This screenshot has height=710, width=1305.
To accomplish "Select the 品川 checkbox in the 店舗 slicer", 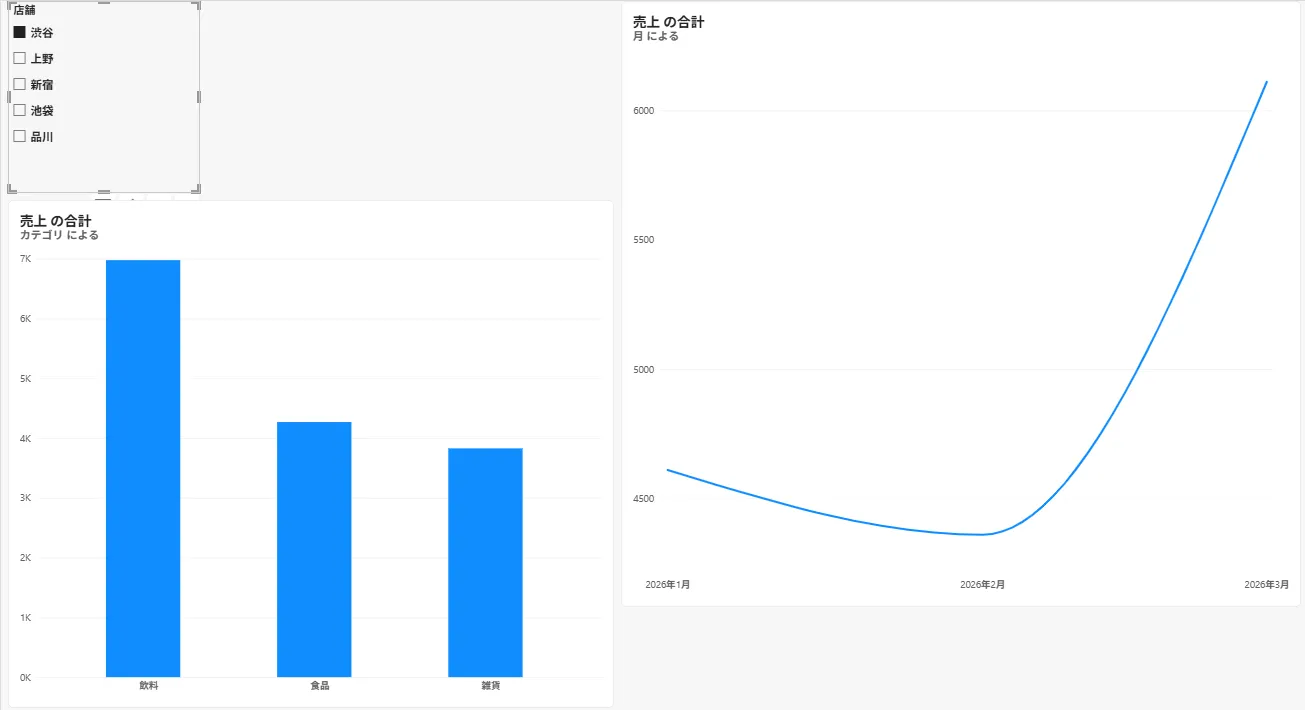I will [19, 137].
